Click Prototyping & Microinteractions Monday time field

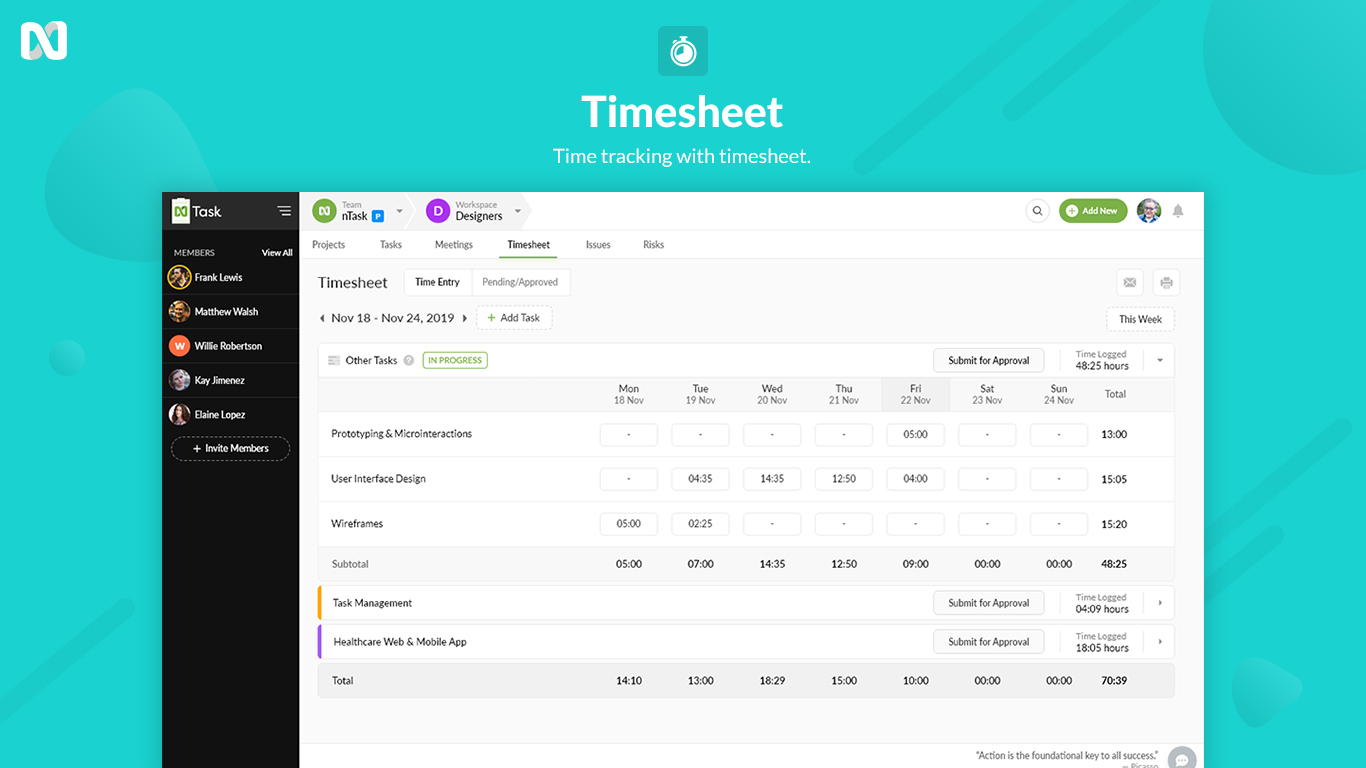click(x=629, y=435)
